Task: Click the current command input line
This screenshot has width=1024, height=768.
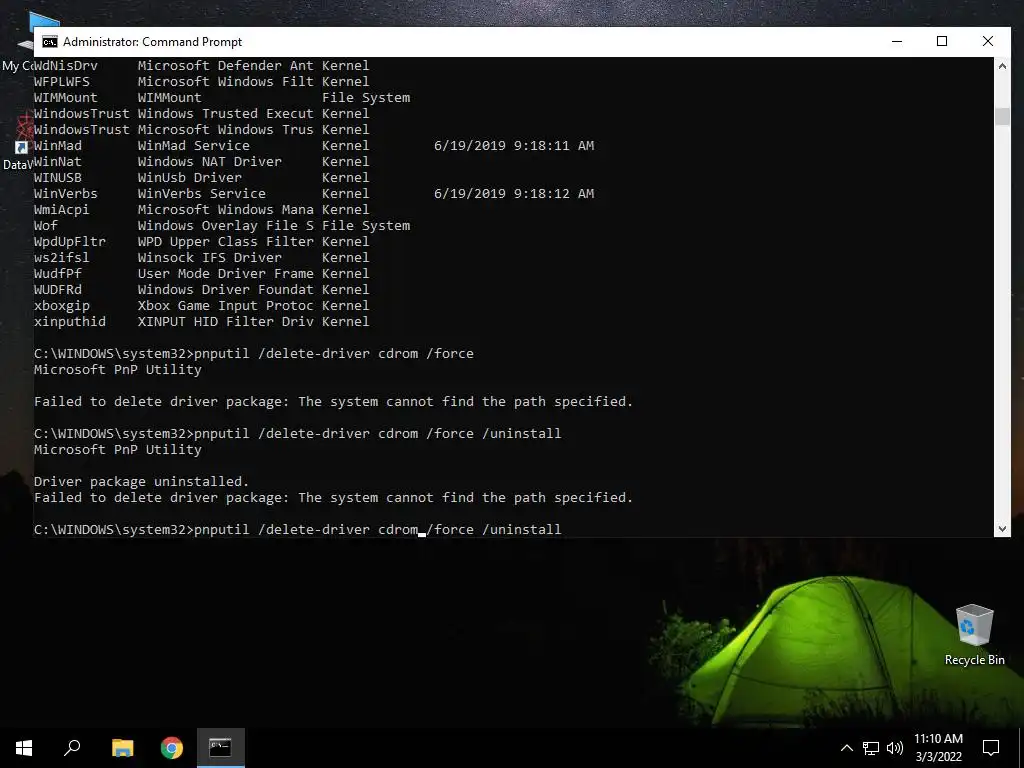Action: tap(297, 530)
